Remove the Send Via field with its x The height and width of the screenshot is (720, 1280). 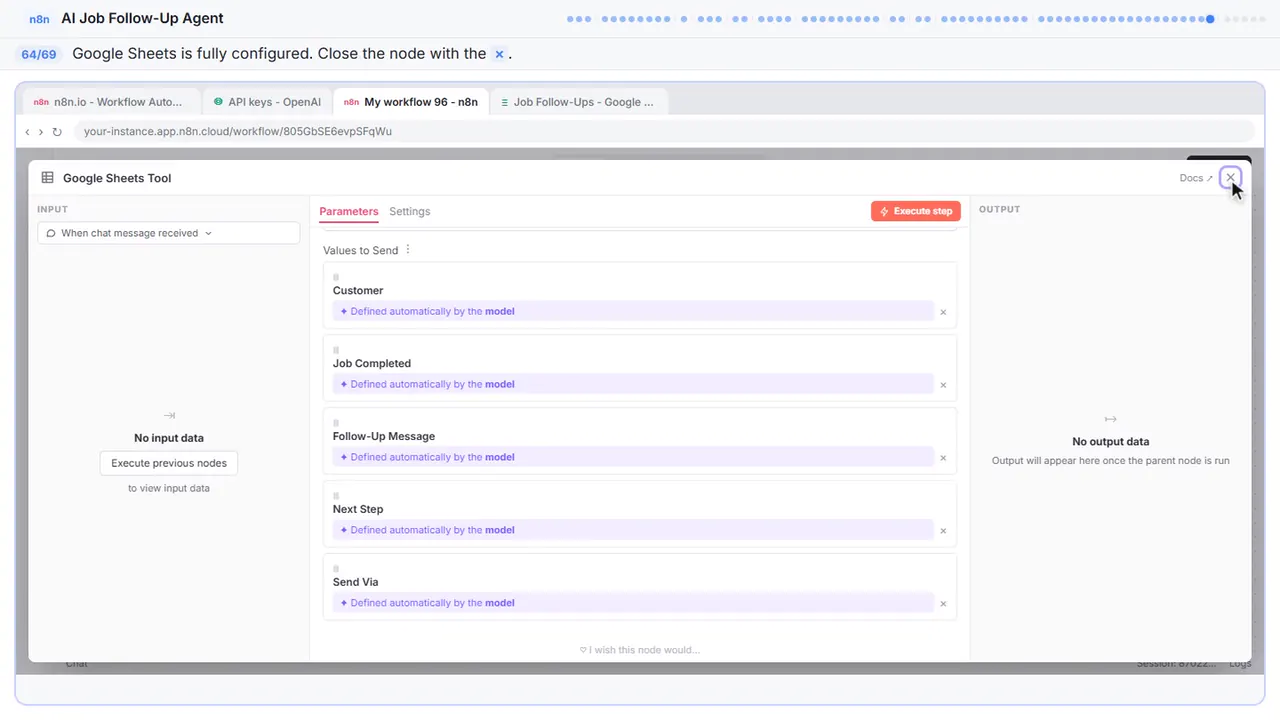pyautogui.click(x=943, y=604)
